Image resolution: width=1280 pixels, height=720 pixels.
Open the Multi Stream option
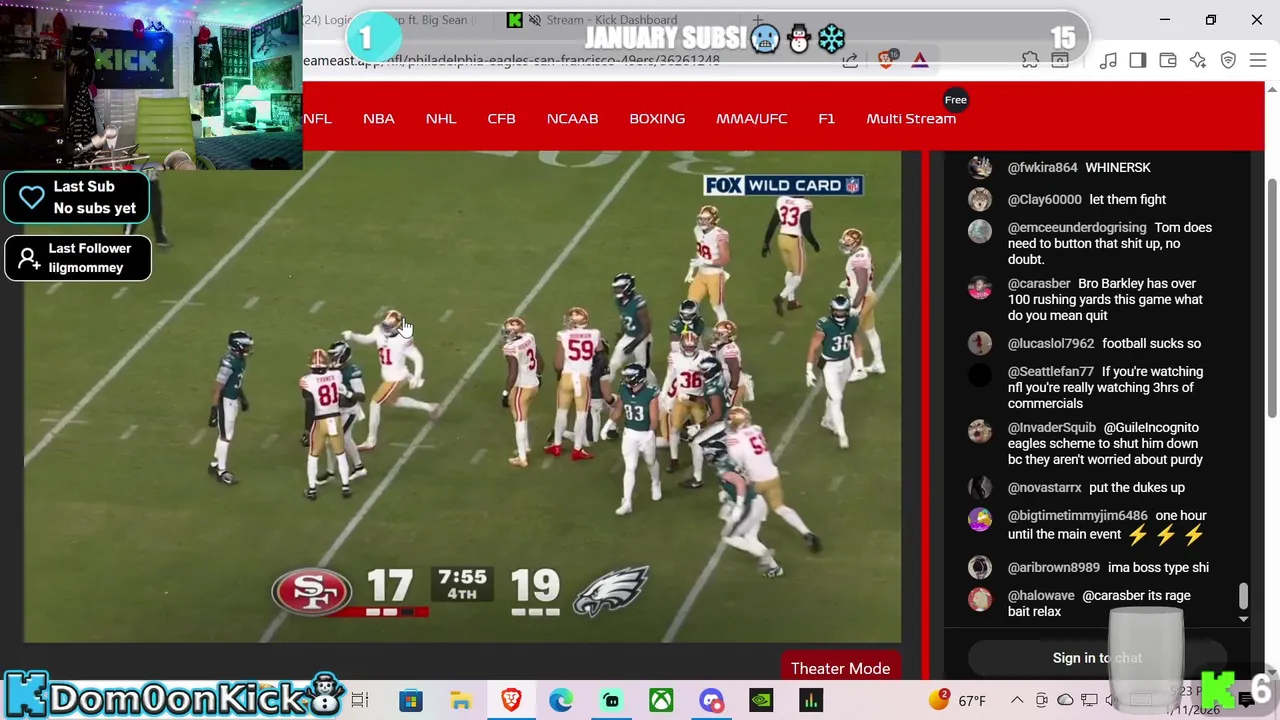(911, 118)
